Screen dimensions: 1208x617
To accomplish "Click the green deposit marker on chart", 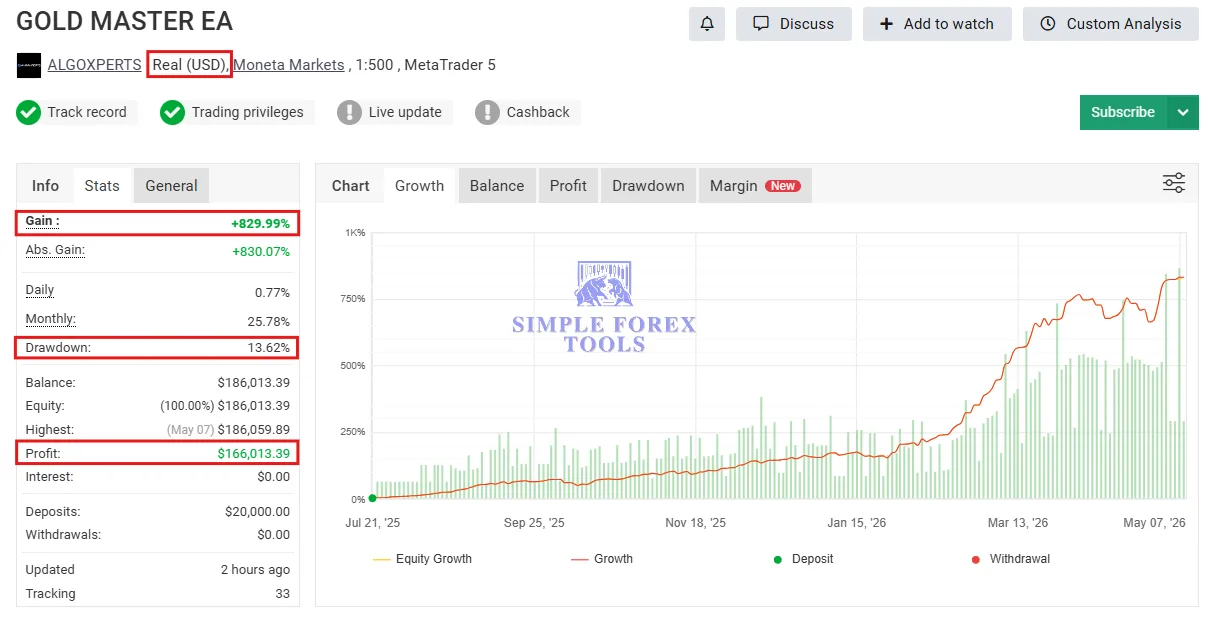I will [372, 498].
